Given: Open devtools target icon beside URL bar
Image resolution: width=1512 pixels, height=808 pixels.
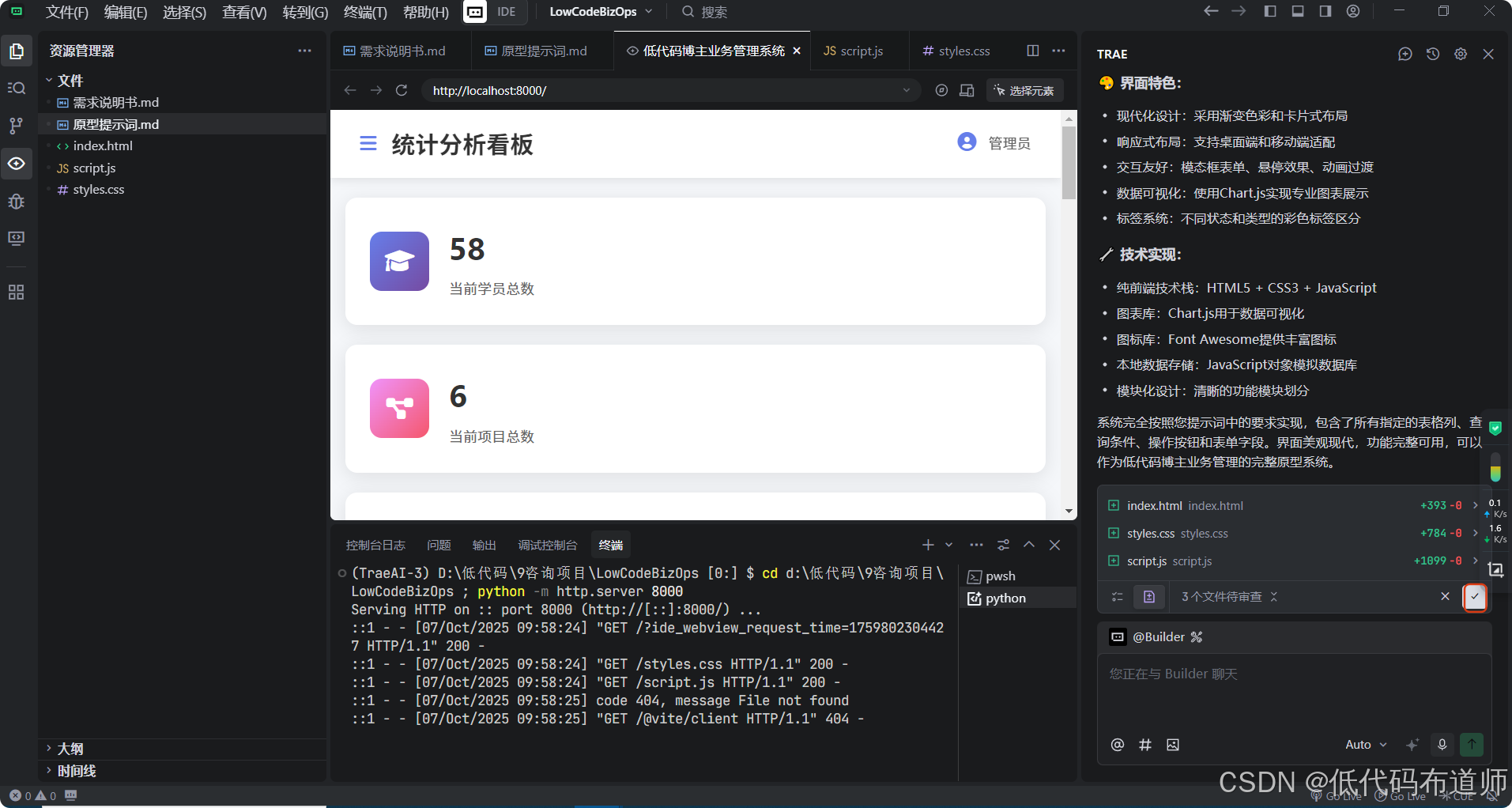Looking at the screenshot, I should tap(941, 90).
